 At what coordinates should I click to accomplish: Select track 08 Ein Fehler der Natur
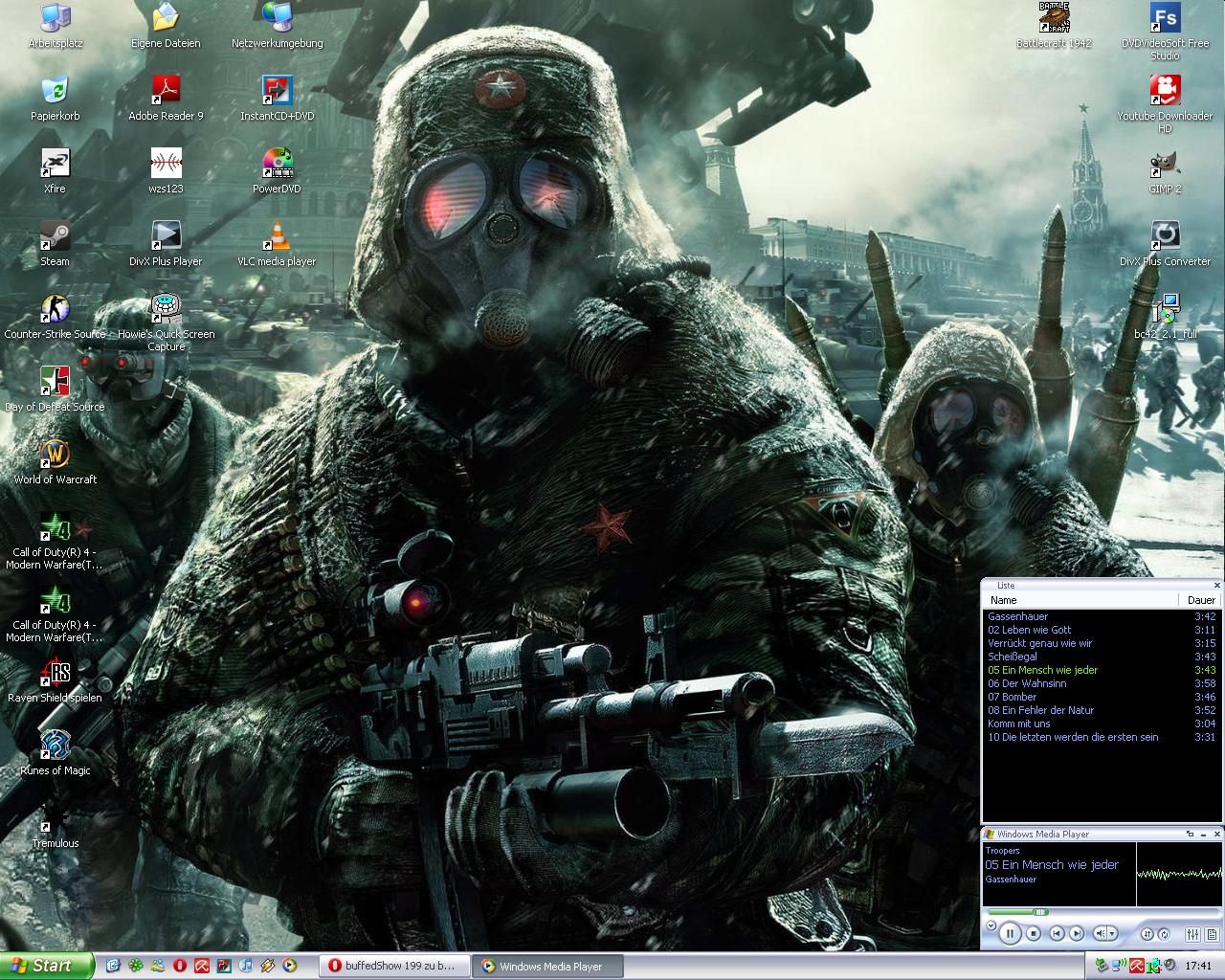[x=1102, y=710]
